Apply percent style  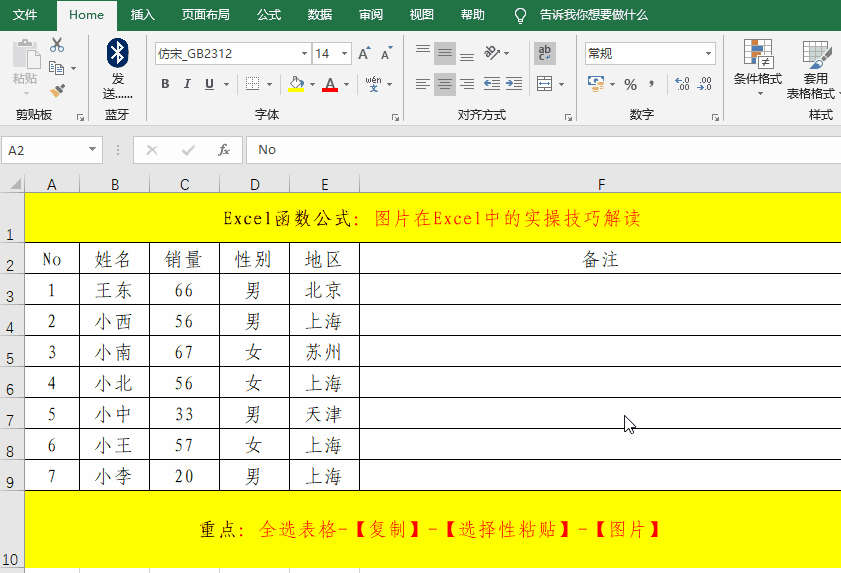pos(631,84)
